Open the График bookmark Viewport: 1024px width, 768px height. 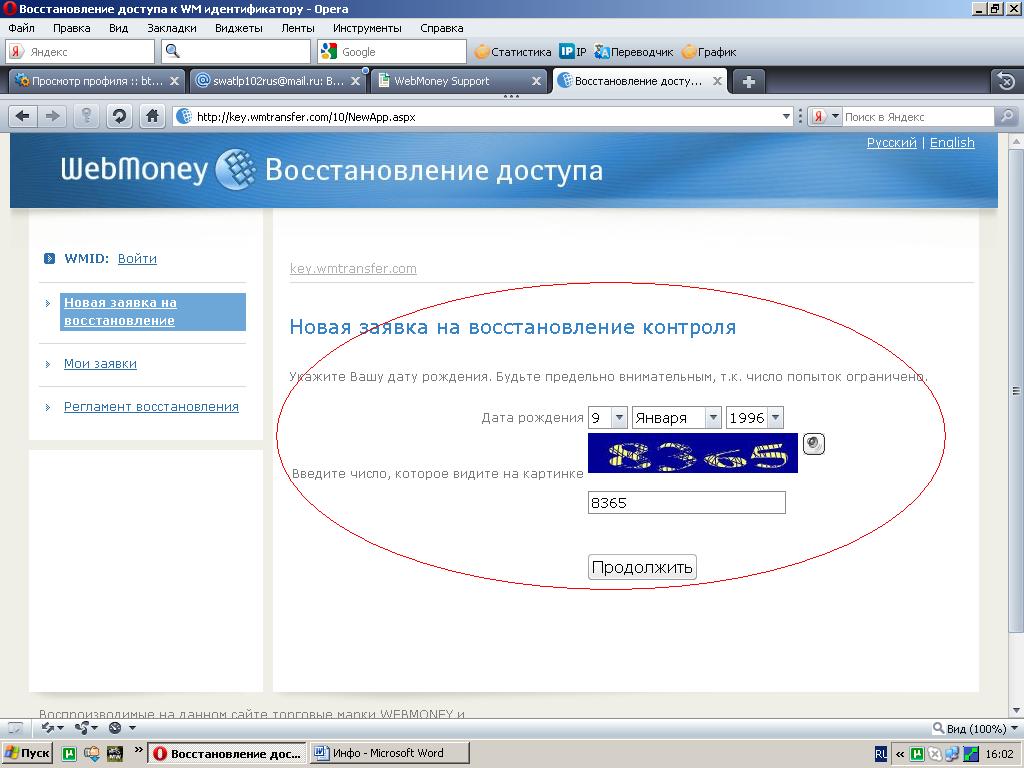(709, 52)
